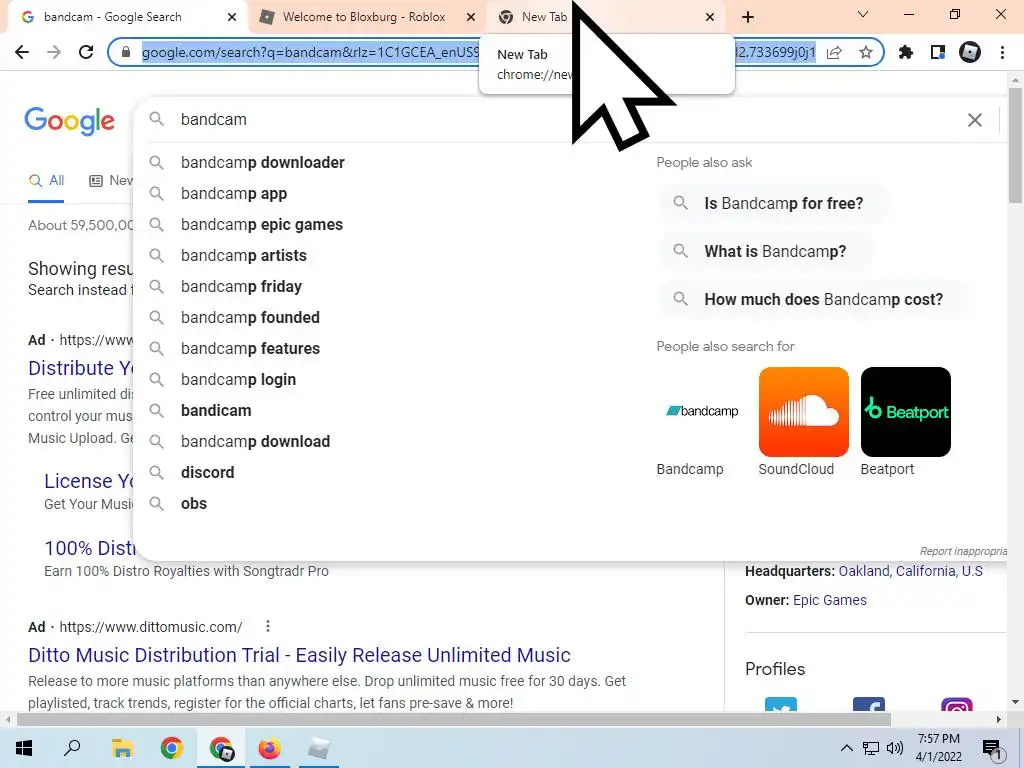Screen dimensions: 1024x768
Task: Select suggestion bandicam
Action: coord(216,410)
